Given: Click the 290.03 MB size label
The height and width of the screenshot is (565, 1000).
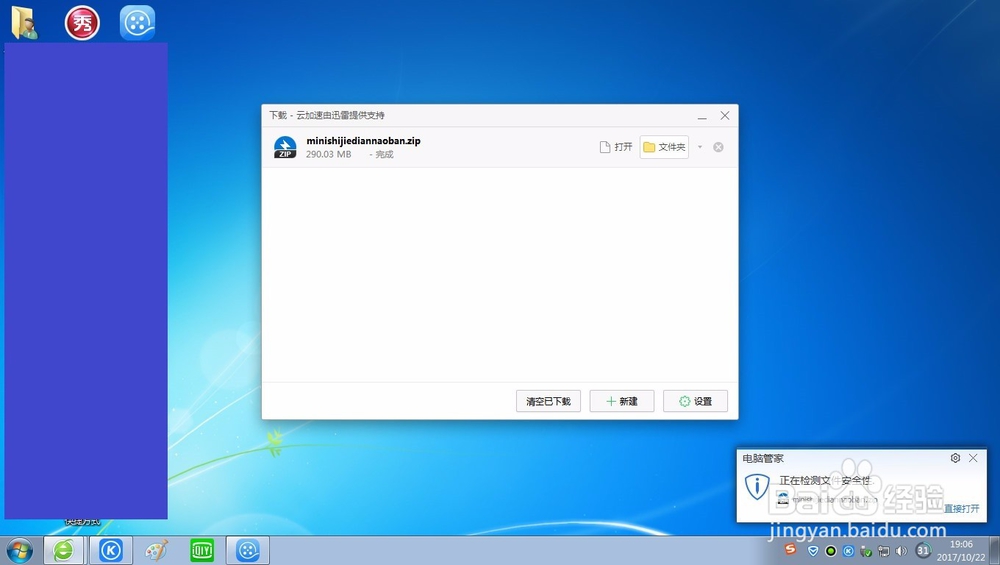Looking at the screenshot, I should [x=328, y=154].
